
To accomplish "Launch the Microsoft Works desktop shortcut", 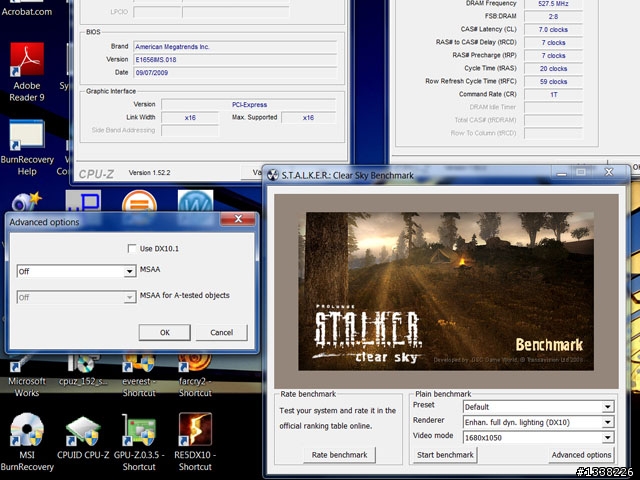I will 27,376.
